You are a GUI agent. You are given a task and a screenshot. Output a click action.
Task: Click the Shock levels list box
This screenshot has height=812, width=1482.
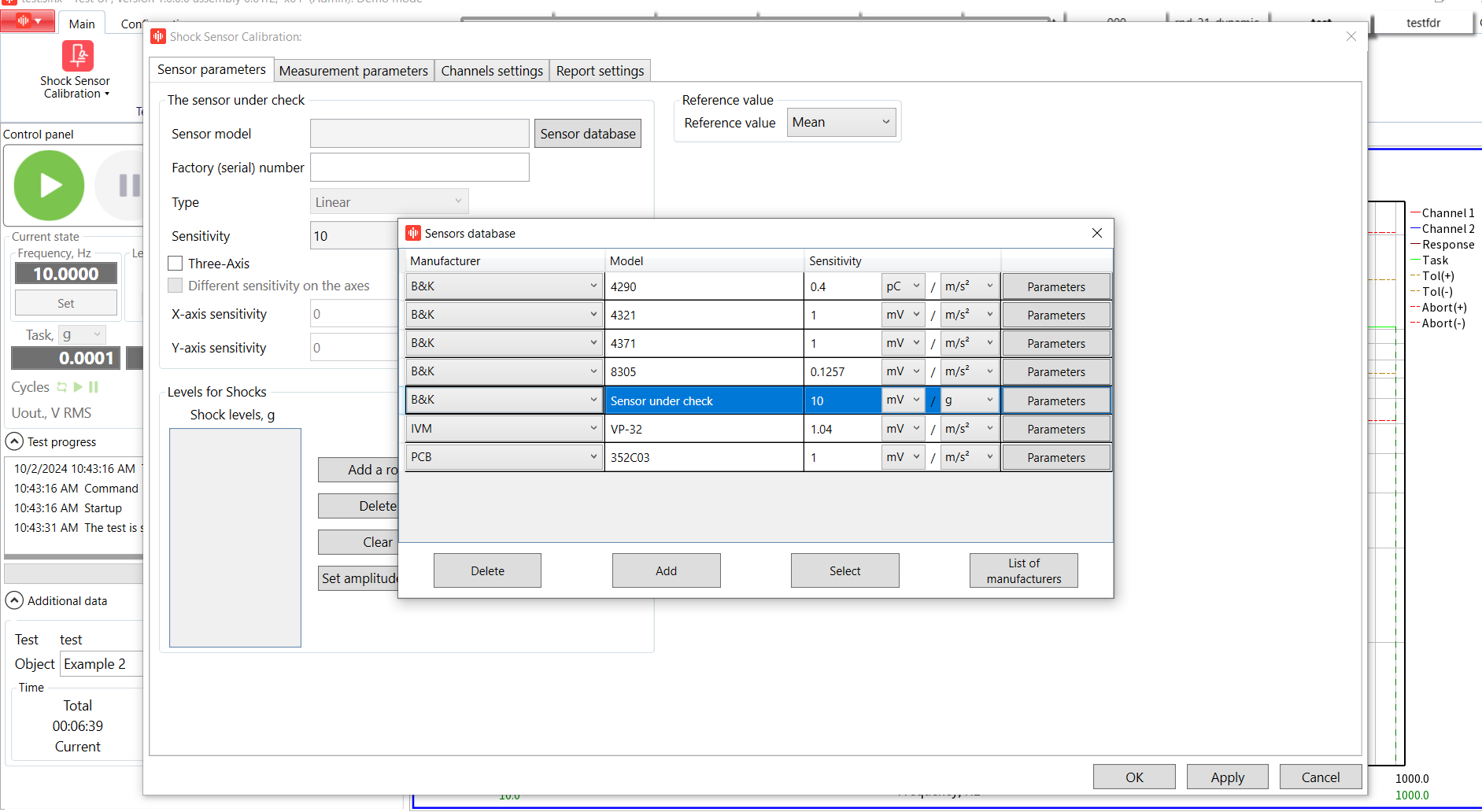click(x=235, y=537)
